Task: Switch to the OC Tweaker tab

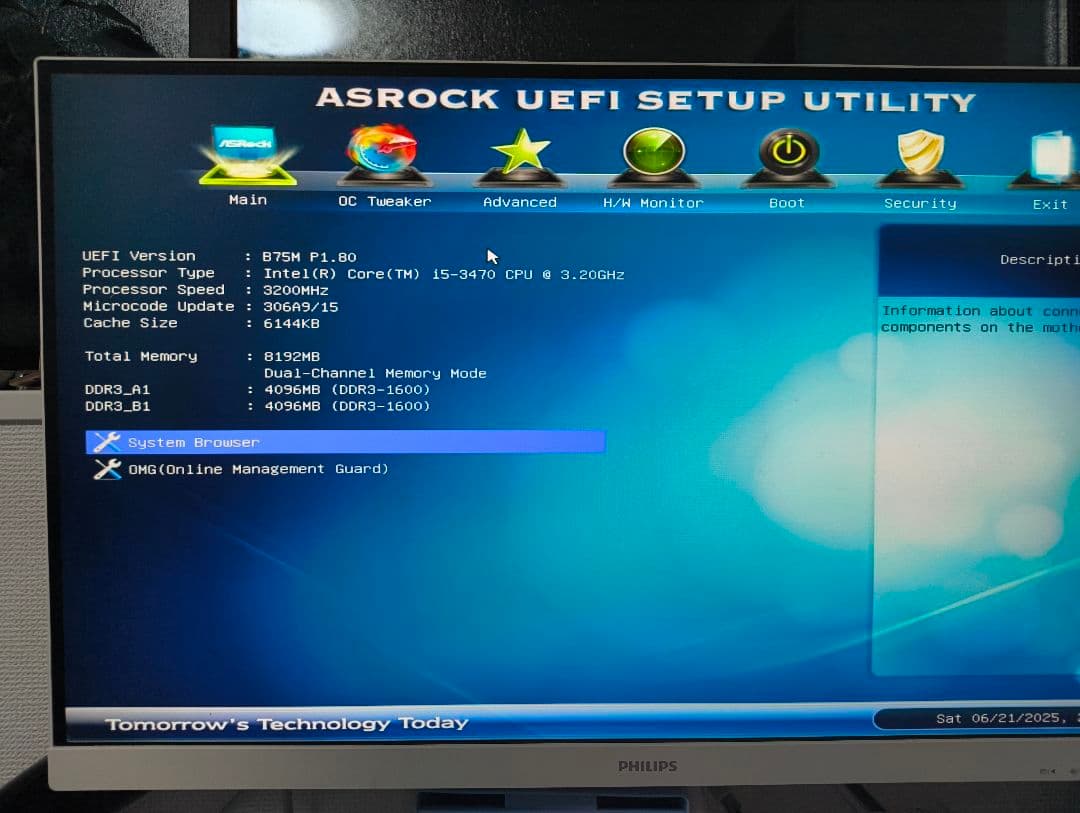Action: coord(383,201)
